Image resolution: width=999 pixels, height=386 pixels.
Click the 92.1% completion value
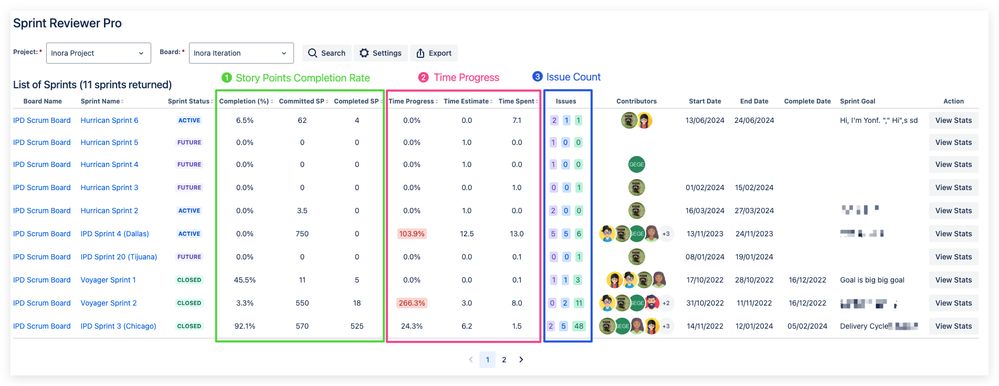click(x=245, y=326)
